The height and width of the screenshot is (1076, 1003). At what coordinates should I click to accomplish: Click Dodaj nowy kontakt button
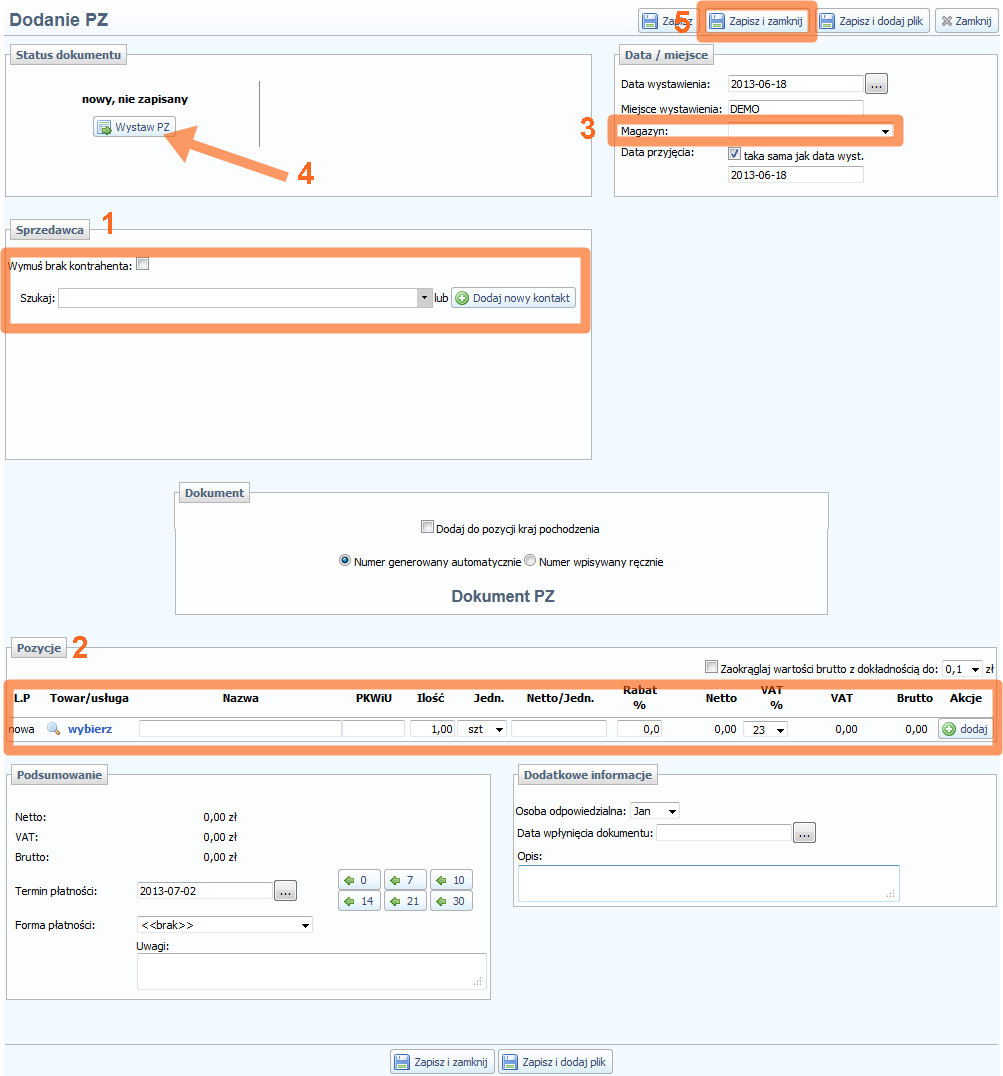coord(513,298)
